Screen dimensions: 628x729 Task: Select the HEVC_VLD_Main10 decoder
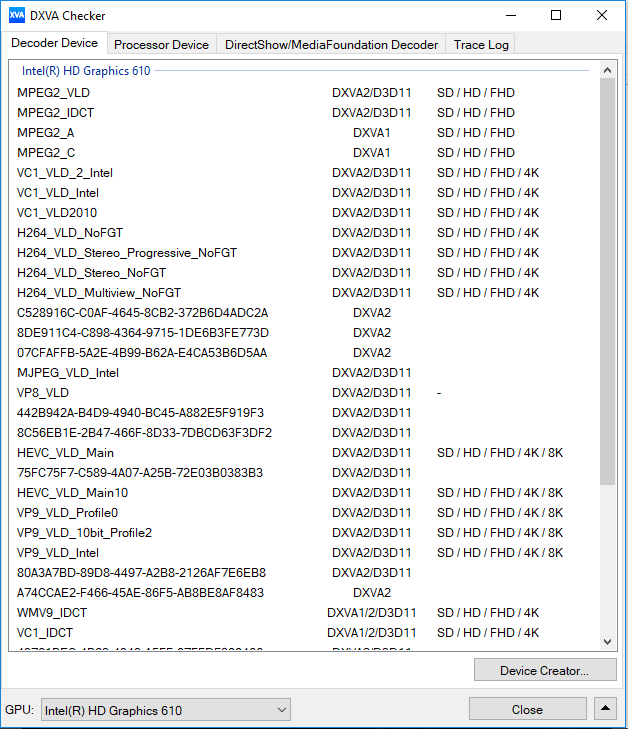303,493
